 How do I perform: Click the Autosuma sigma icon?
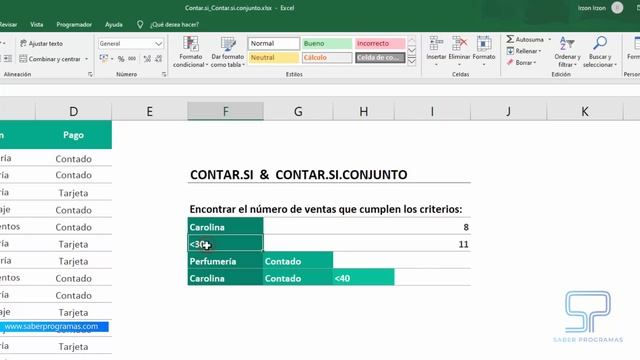point(510,39)
